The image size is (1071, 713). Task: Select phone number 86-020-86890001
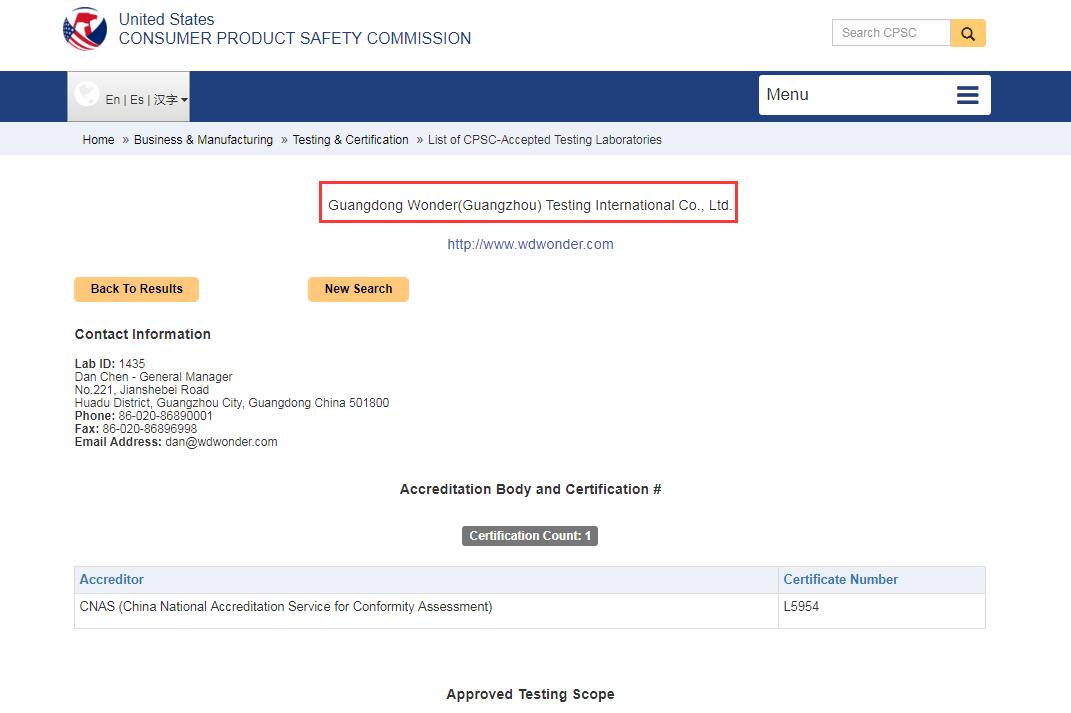(165, 416)
